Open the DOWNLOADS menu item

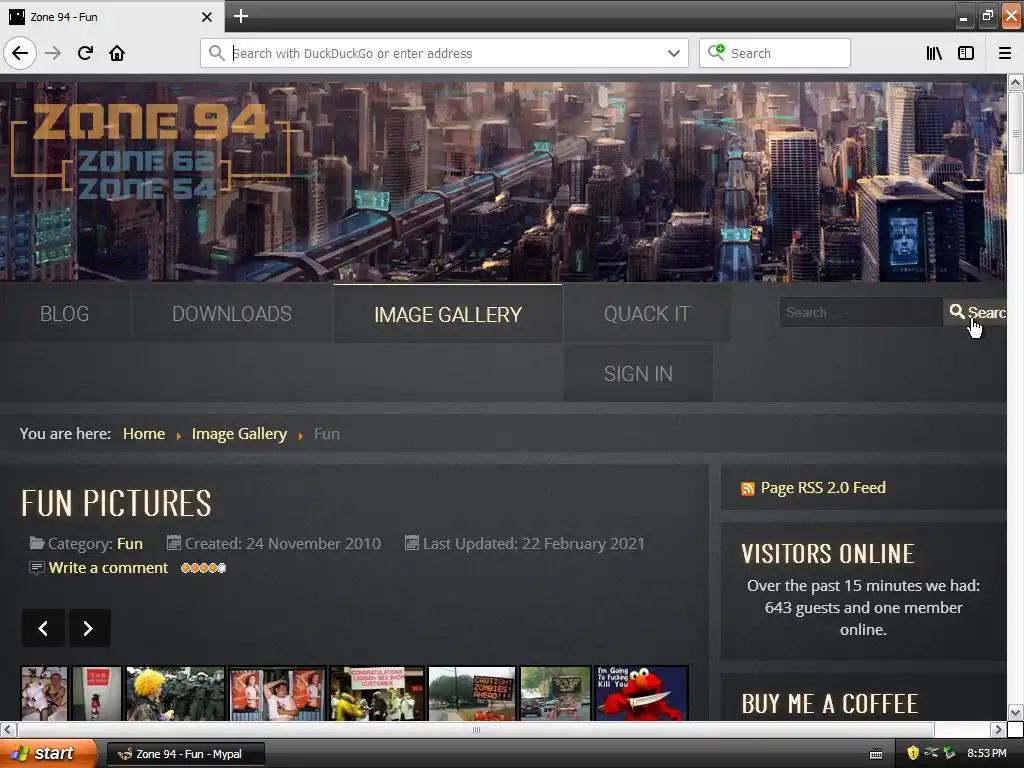(232, 314)
